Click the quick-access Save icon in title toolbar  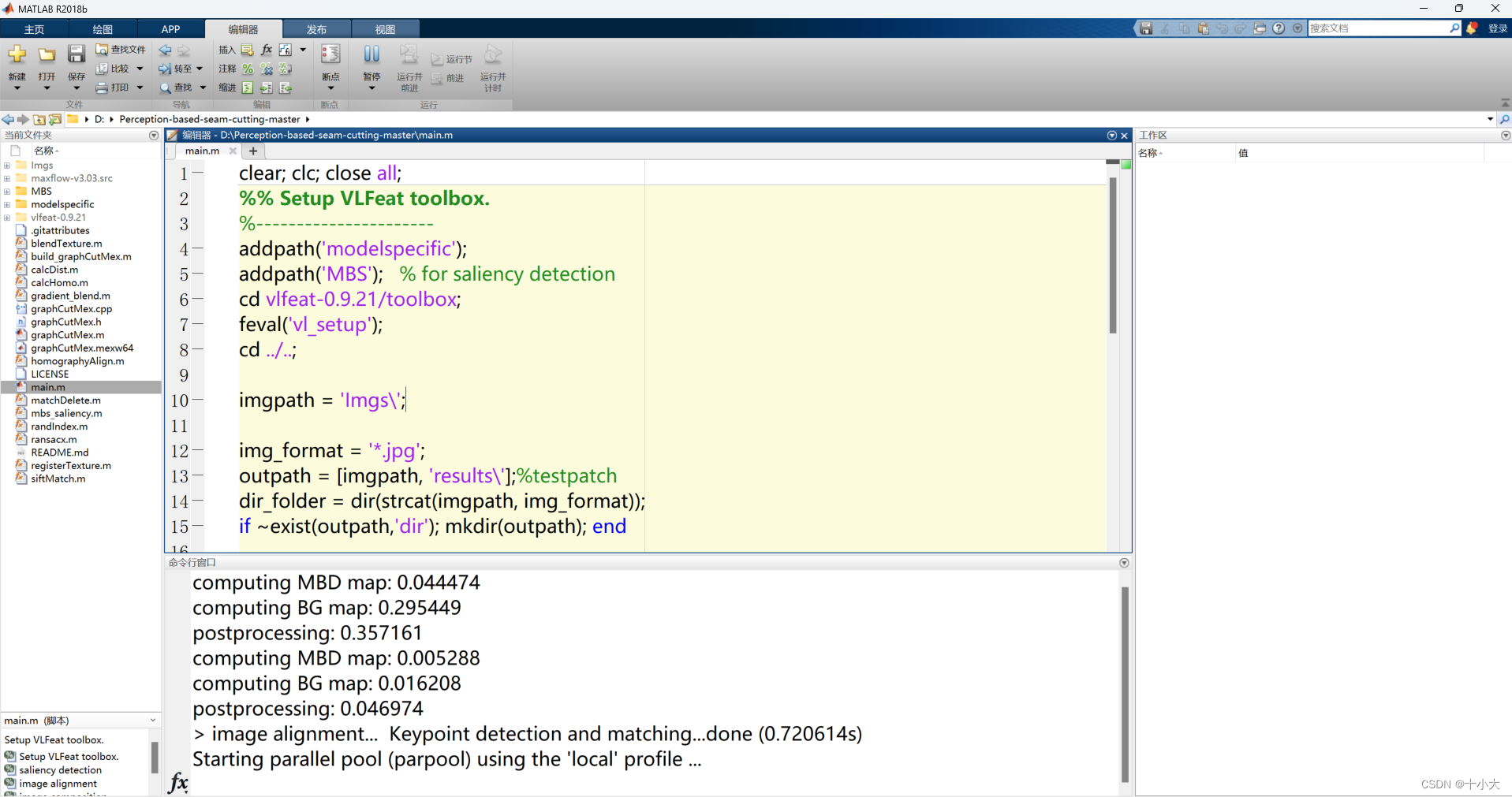click(x=1146, y=28)
